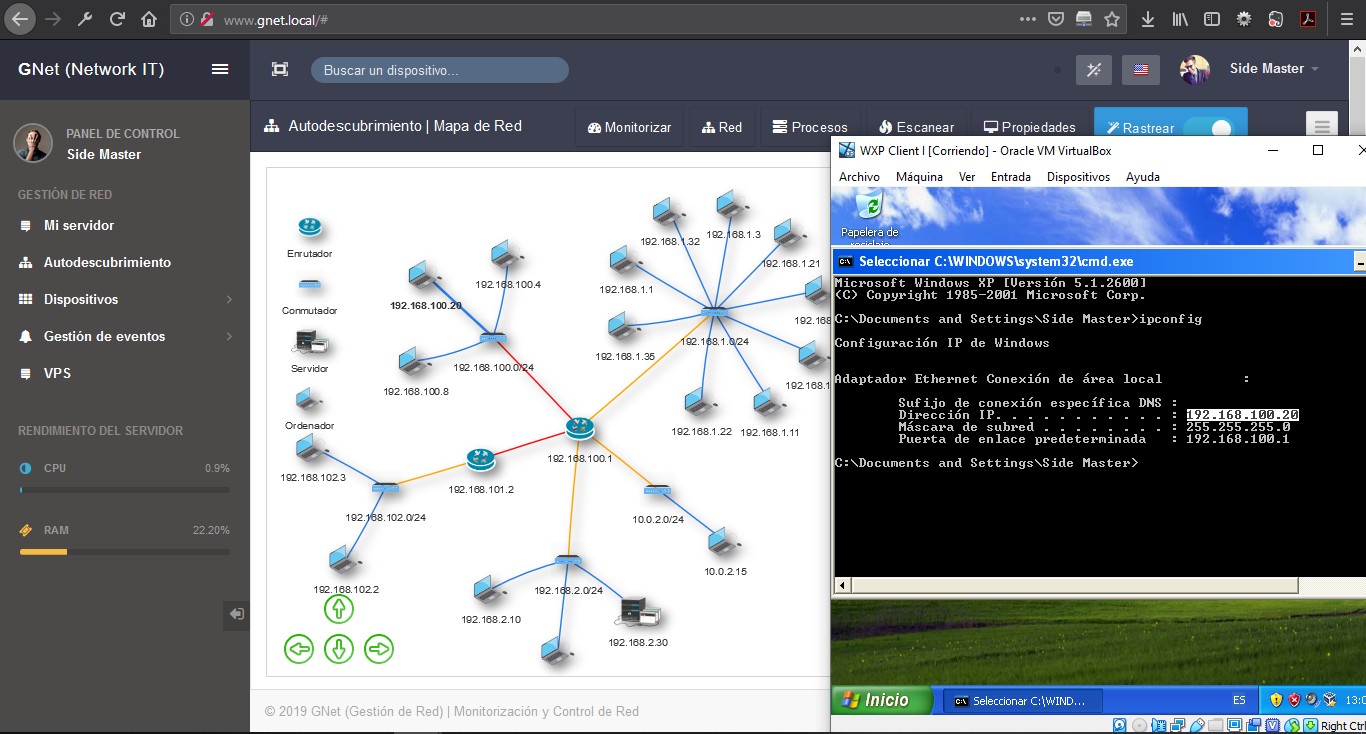
Task: Focus the 'Buscar un dispositivo' search field
Action: pos(440,70)
